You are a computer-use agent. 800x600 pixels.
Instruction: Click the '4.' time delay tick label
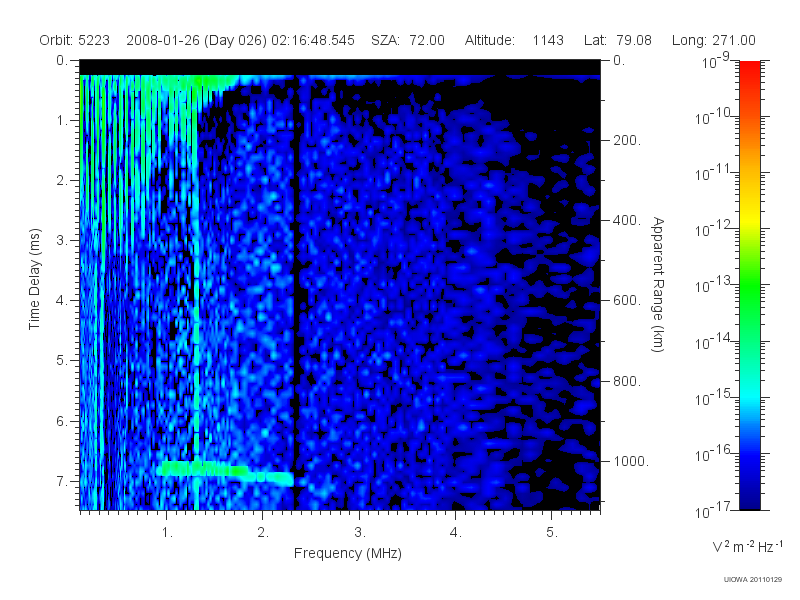(62, 301)
